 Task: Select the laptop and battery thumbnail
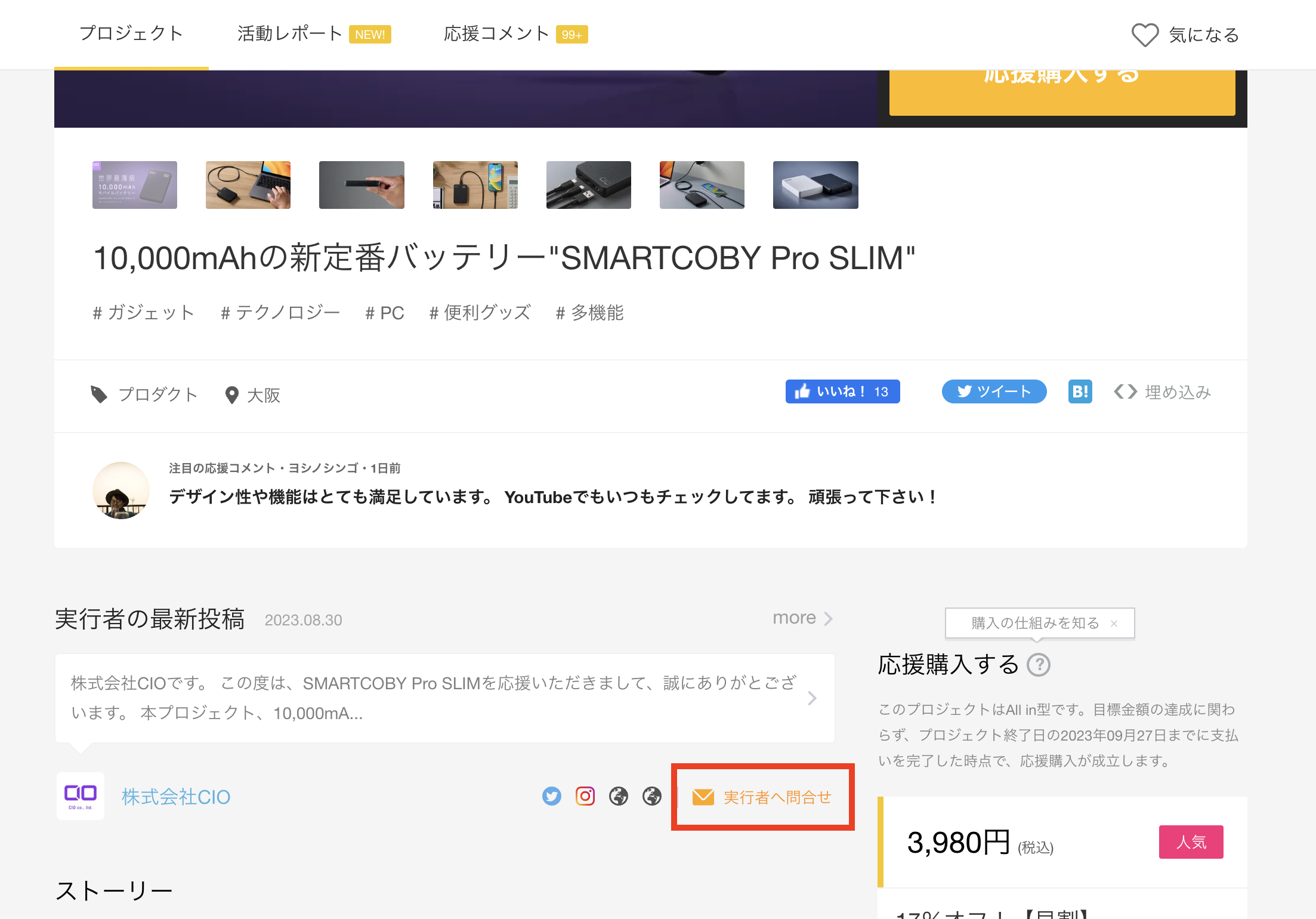(248, 185)
